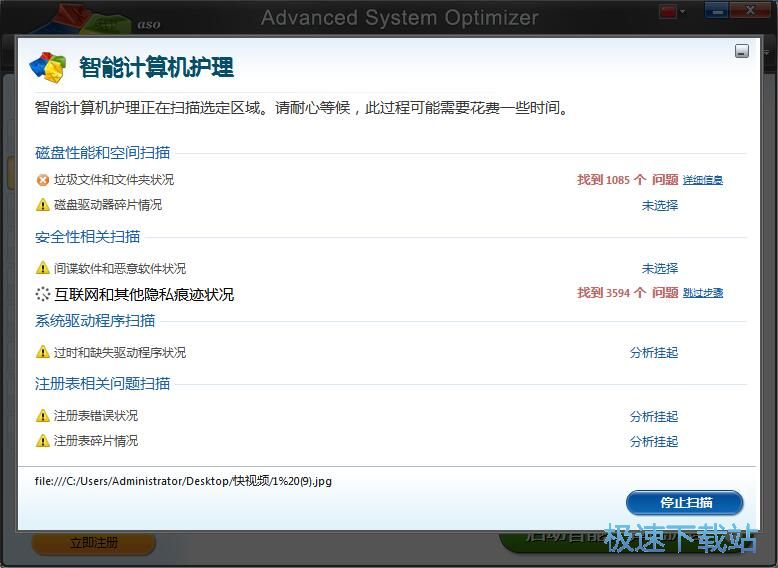Select the 间谍软件和恶意软件状况 row text
778x568 pixels.
pos(120,268)
